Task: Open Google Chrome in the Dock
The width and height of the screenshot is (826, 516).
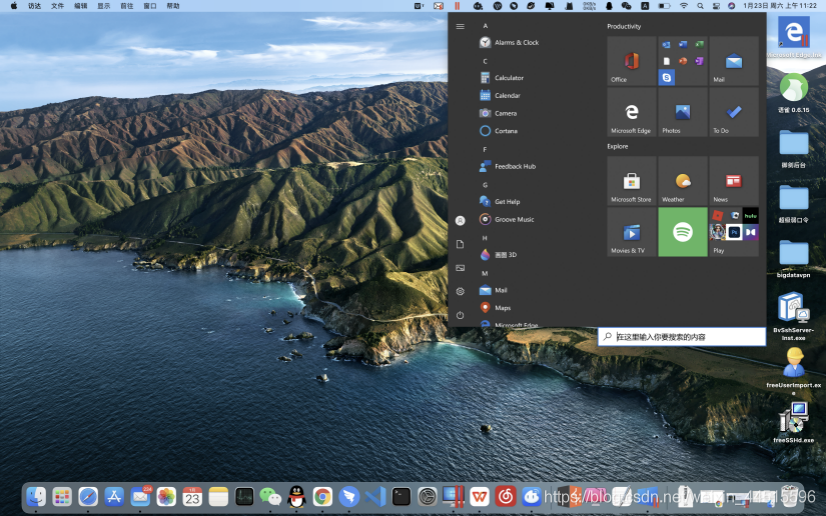Action: pos(322,497)
